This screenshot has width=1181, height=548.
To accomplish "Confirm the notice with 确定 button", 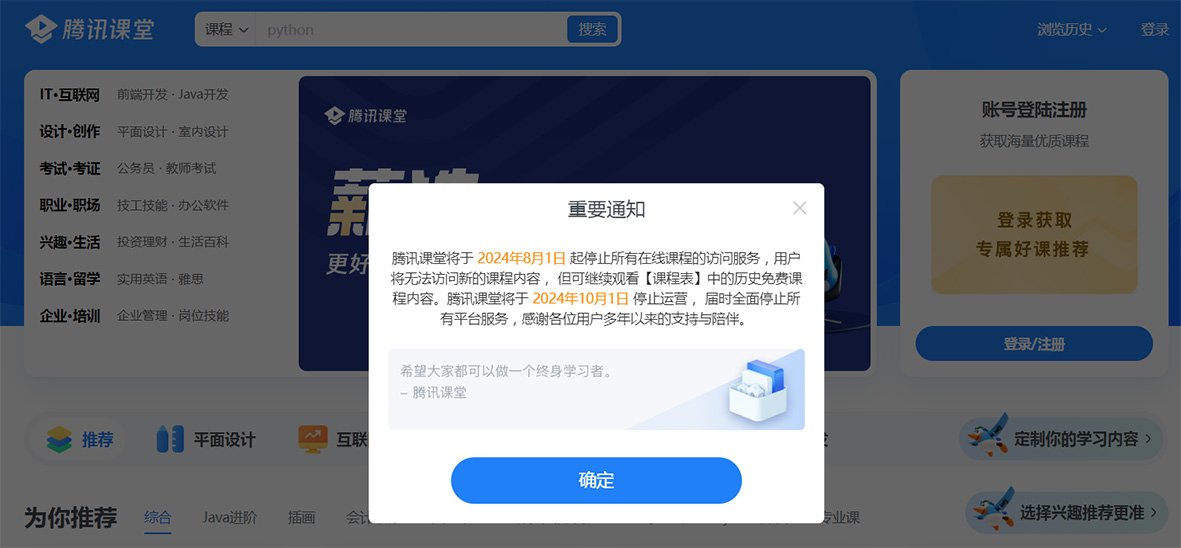I will [596, 480].
